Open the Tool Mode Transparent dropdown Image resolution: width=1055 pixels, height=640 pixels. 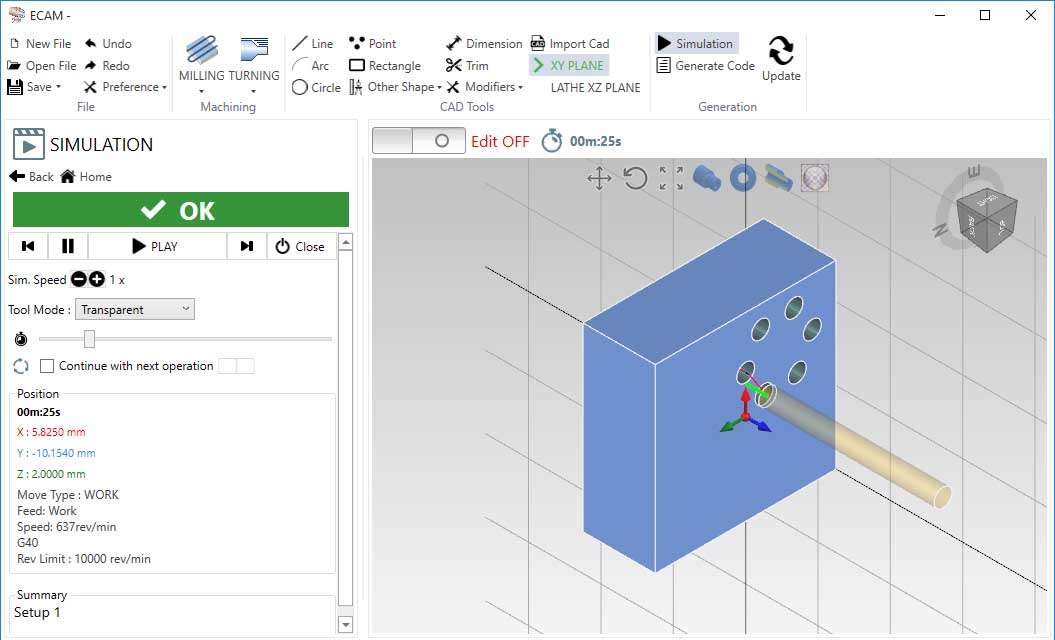[x=135, y=310]
